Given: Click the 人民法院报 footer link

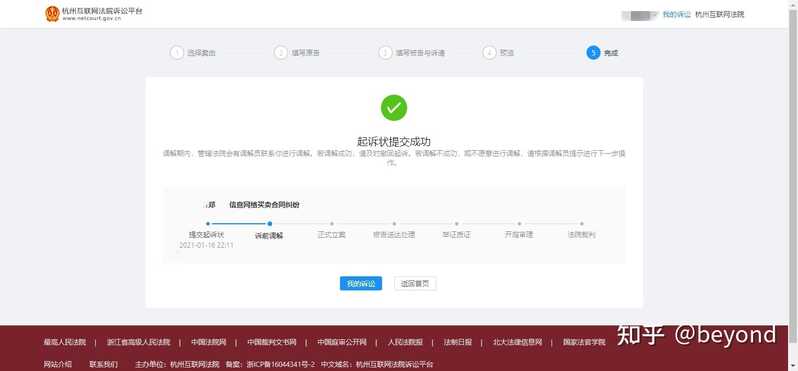Looking at the screenshot, I should point(405,342).
